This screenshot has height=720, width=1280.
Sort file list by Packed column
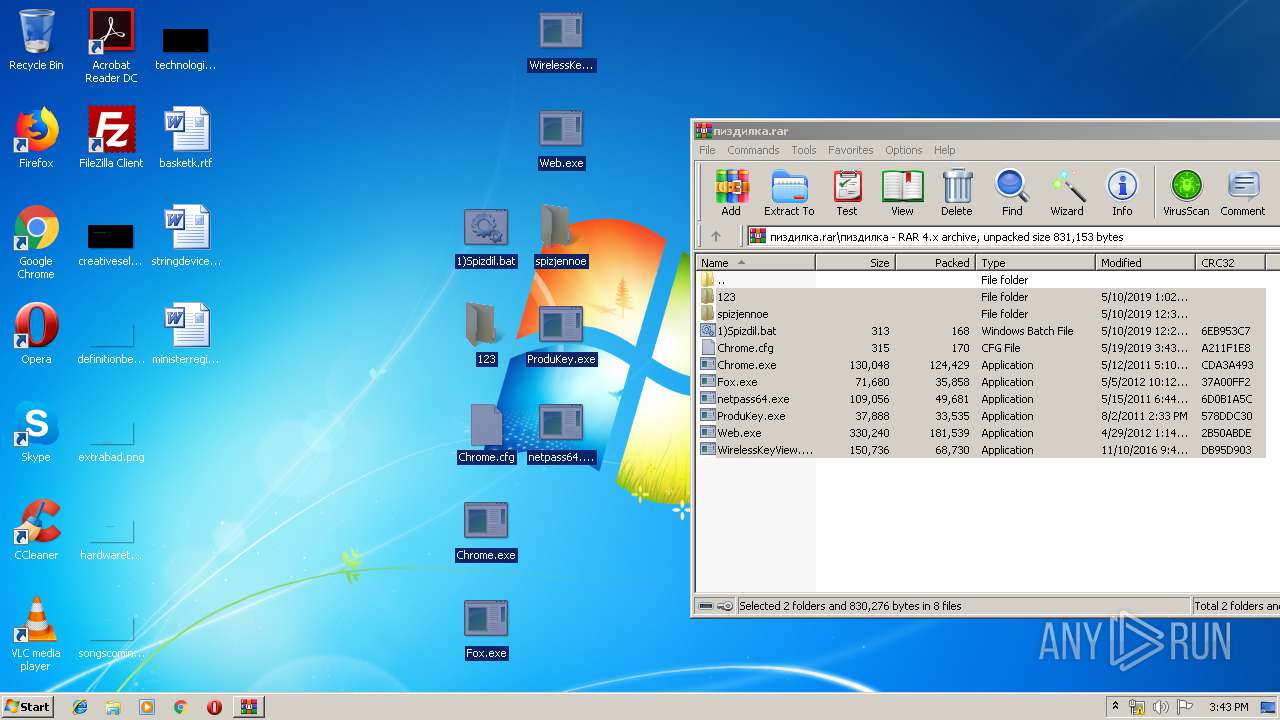coord(936,263)
